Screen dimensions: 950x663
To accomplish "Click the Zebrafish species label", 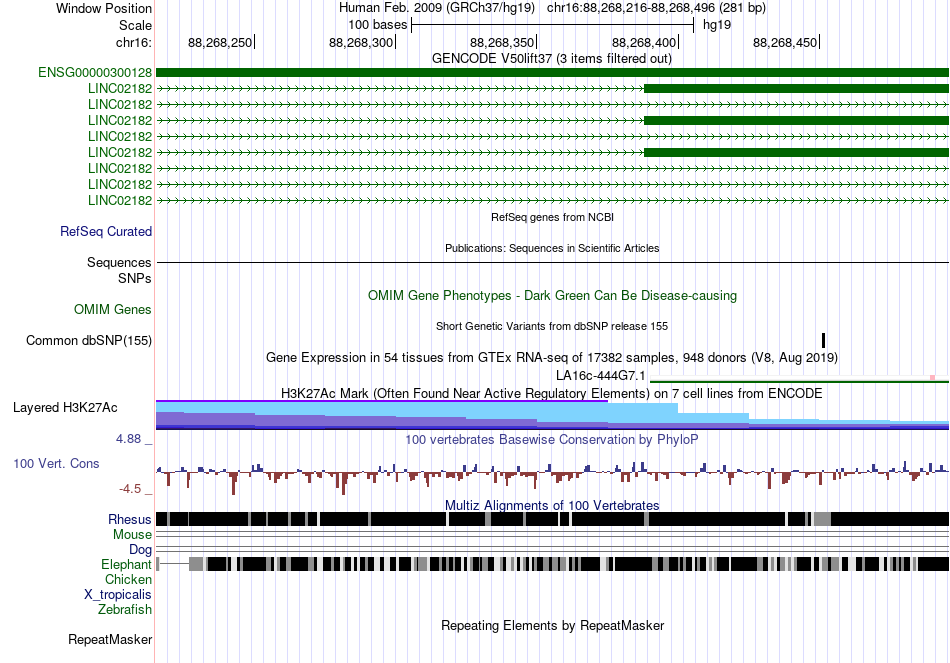I will click(x=124, y=610).
